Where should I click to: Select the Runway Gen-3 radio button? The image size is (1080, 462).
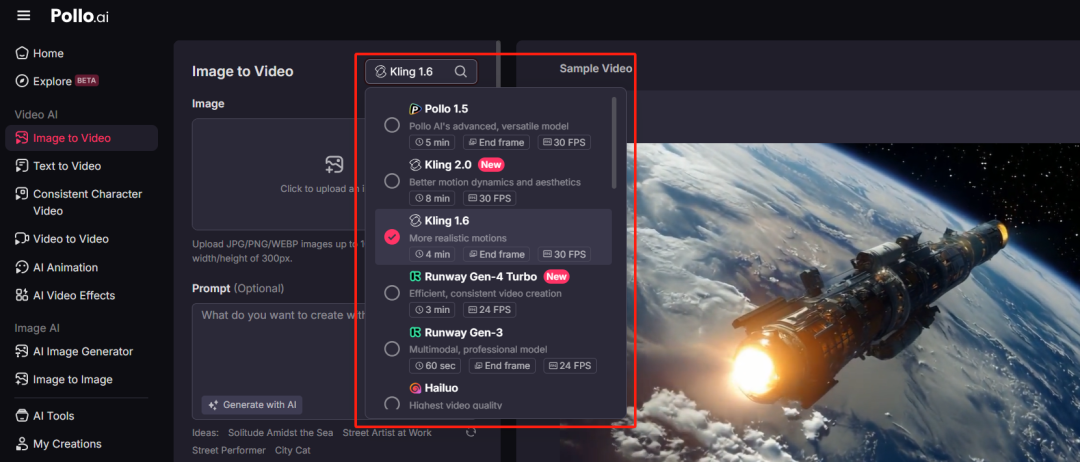pos(392,349)
